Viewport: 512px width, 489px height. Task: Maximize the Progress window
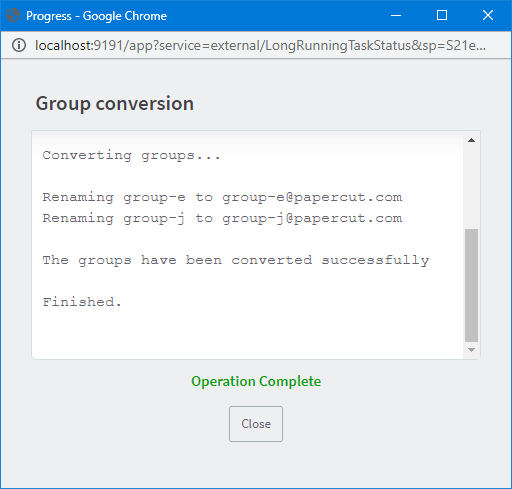tap(442, 15)
